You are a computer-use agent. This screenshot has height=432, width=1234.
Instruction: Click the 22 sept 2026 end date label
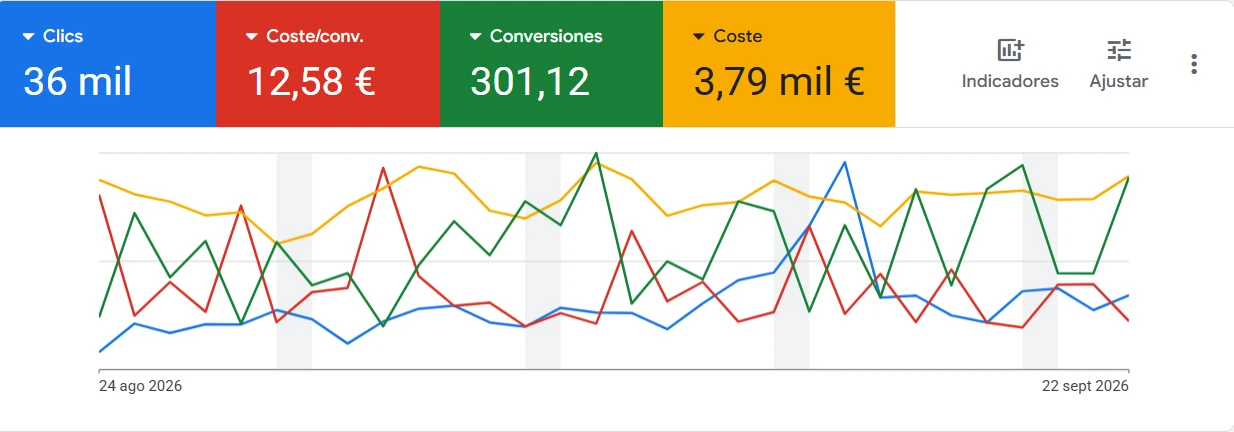pos(1085,386)
